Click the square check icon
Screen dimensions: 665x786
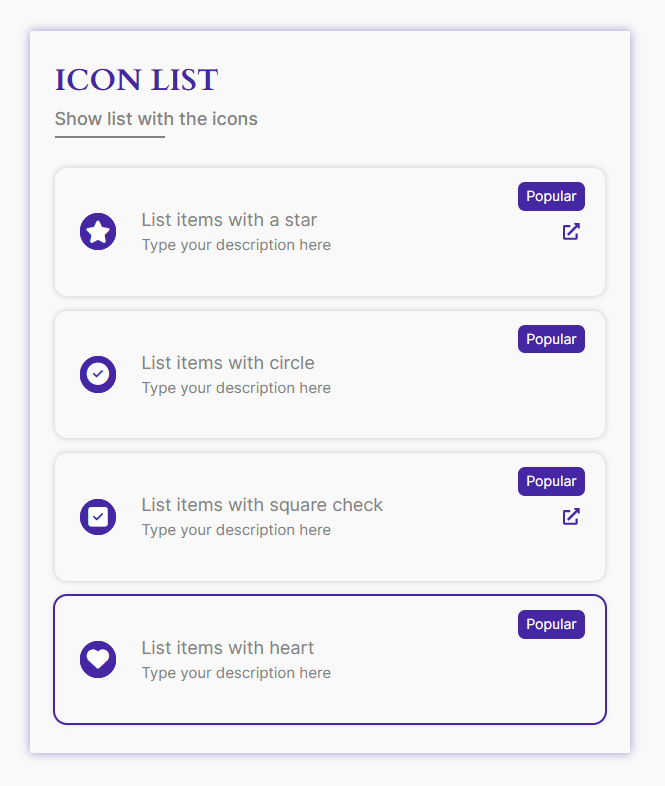click(98, 517)
